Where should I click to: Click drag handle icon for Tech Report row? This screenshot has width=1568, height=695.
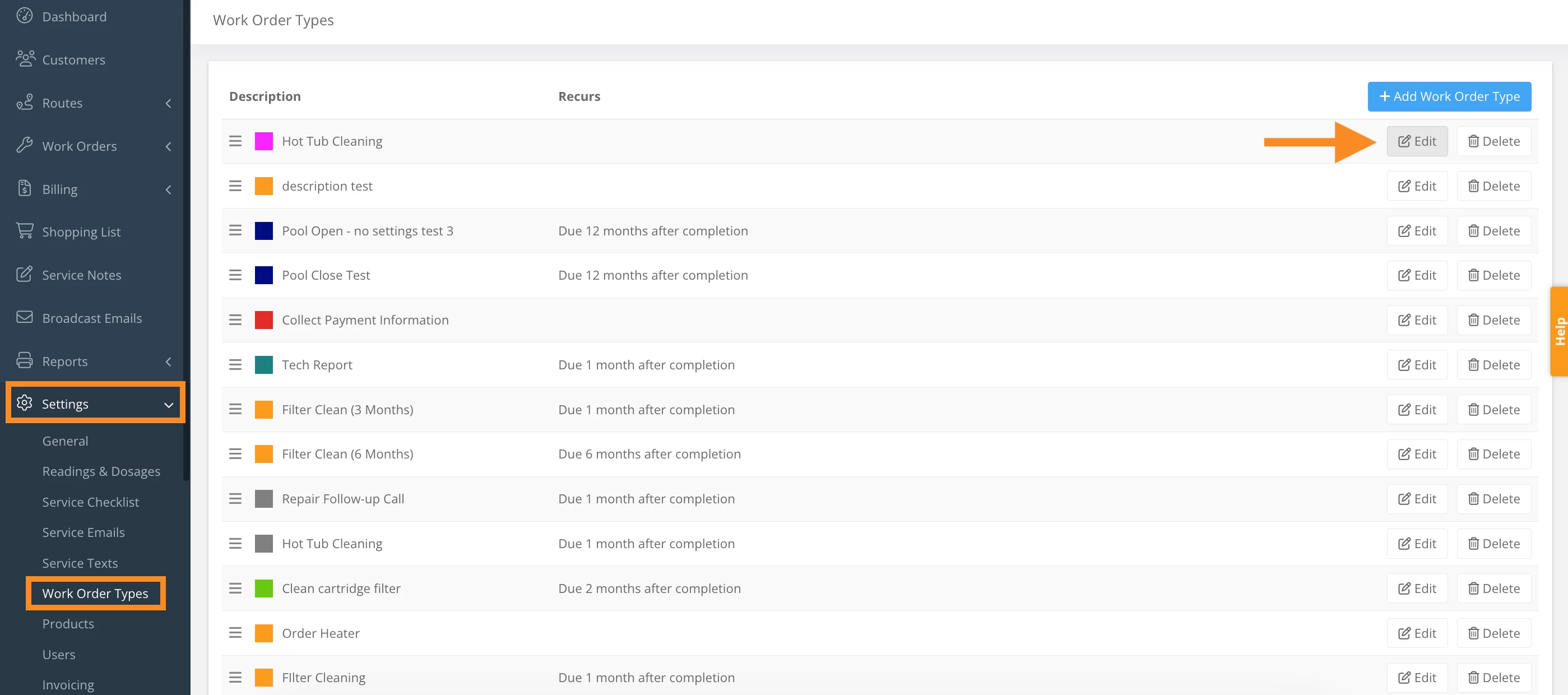(x=235, y=364)
